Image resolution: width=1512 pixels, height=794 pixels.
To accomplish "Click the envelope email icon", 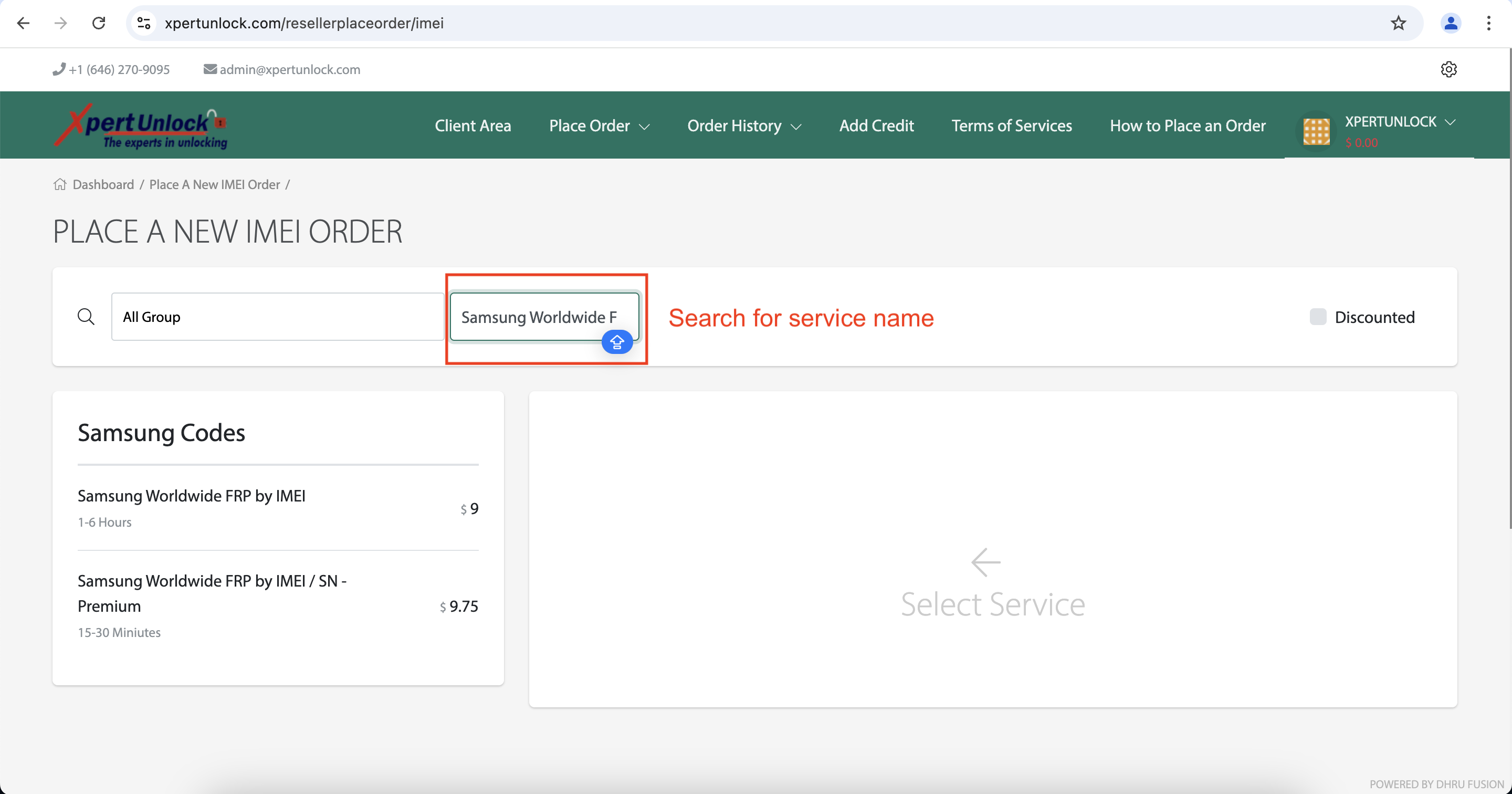I will 209,69.
